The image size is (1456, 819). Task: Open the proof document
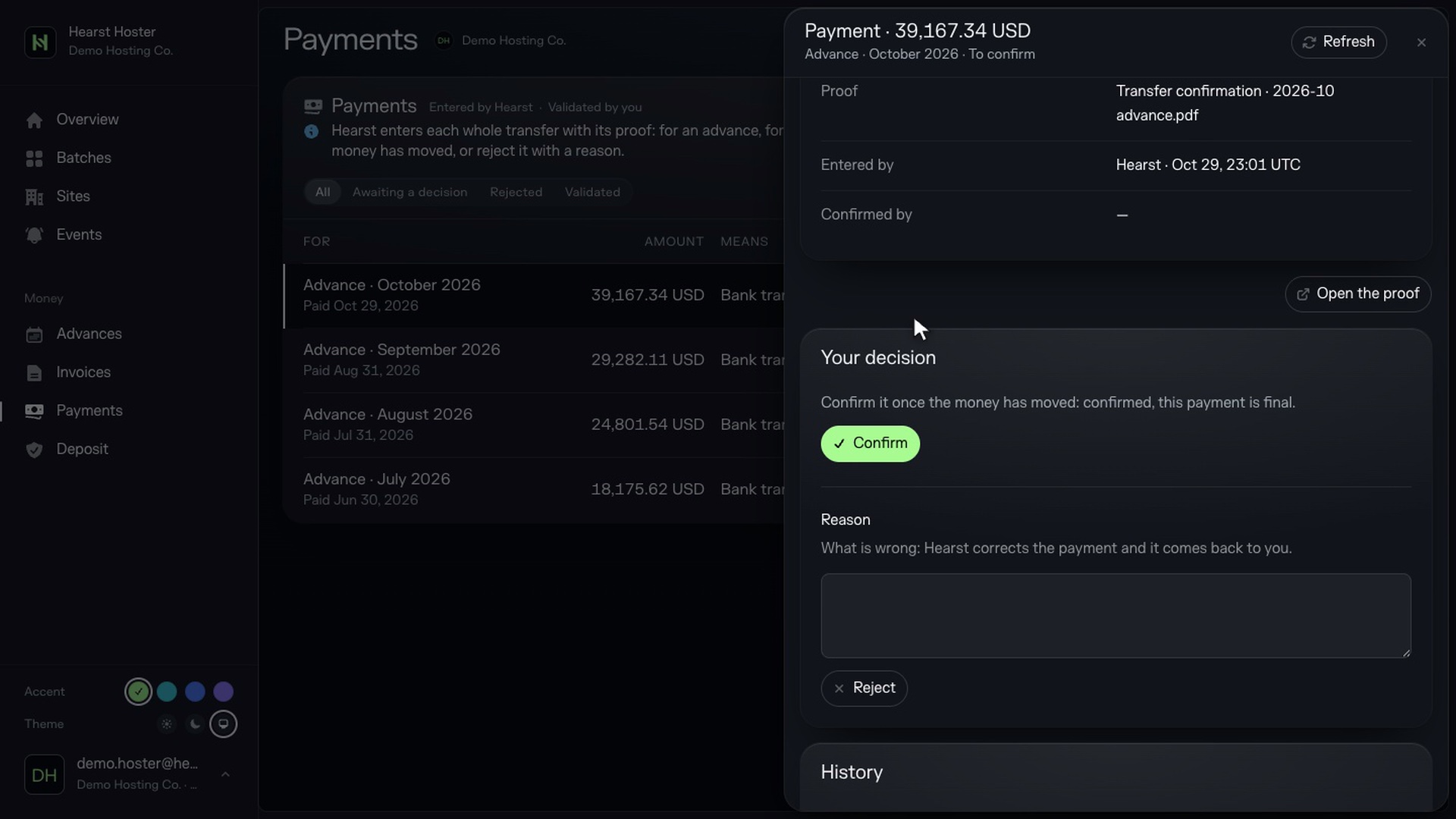point(1357,293)
